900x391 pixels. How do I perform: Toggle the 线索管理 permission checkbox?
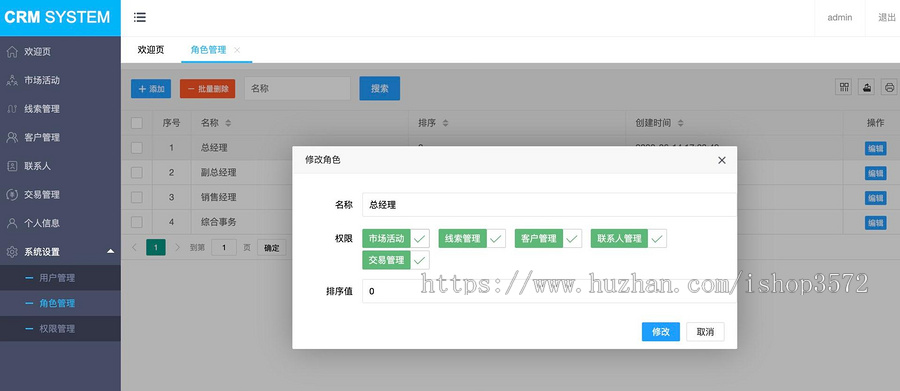tap(472, 238)
